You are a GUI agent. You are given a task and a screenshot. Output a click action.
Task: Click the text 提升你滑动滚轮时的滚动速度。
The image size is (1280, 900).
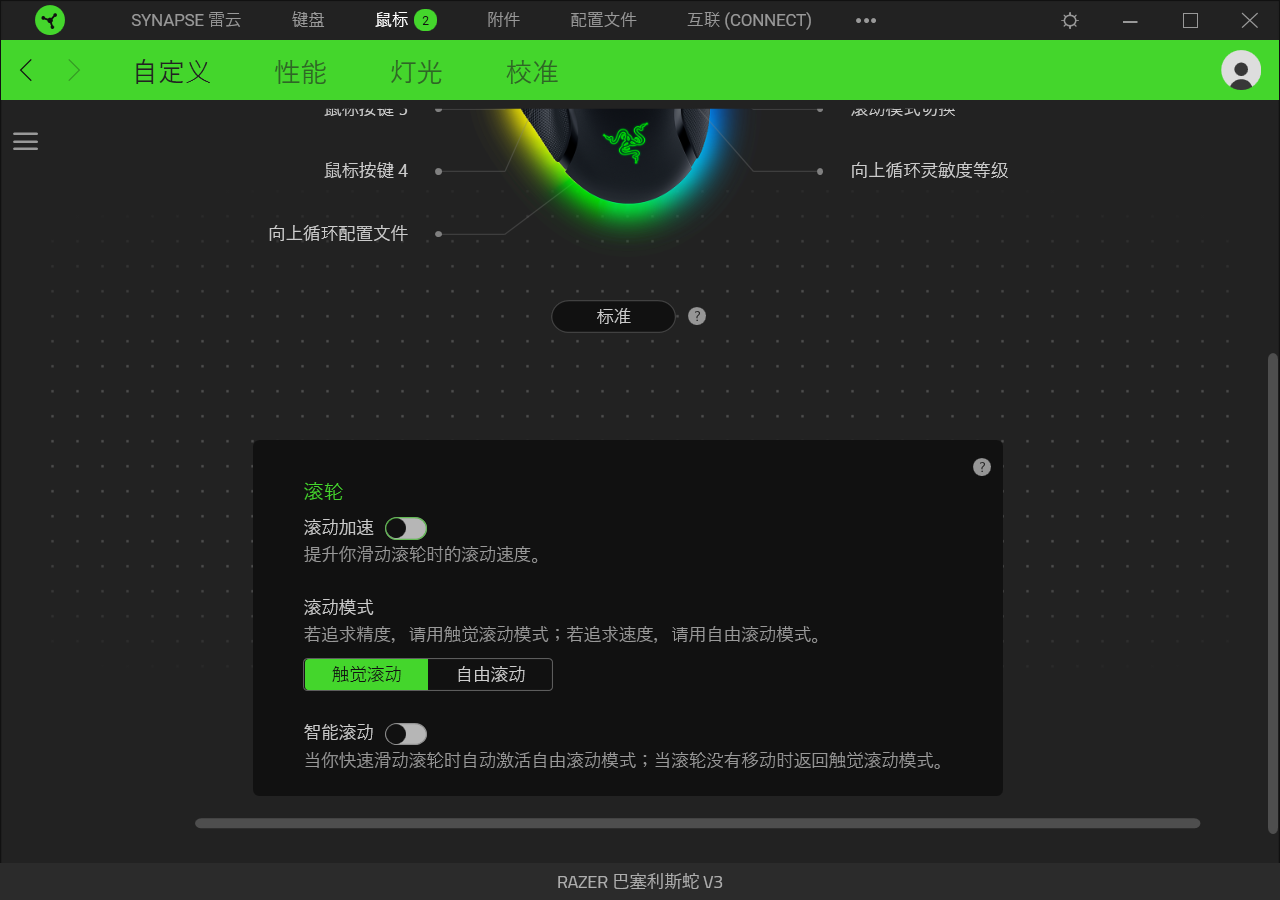click(x=423, y=554)
